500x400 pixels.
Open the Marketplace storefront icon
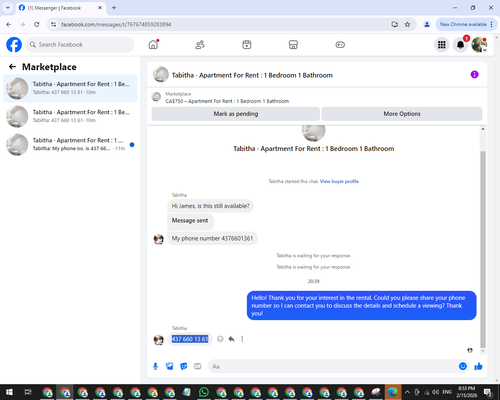(x=293, y=45)
